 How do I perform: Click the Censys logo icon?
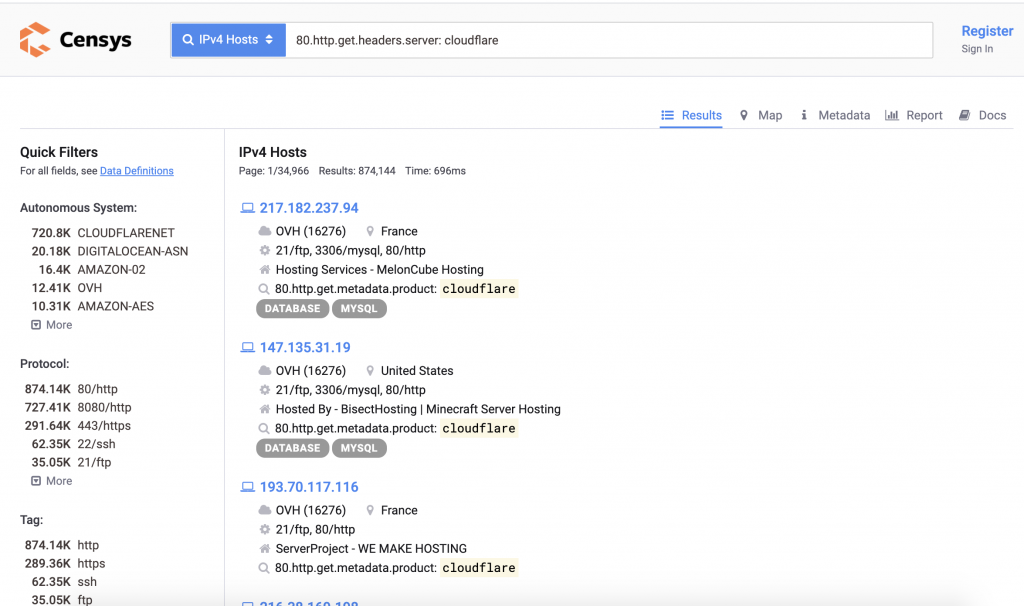click(x=35, y=40)
